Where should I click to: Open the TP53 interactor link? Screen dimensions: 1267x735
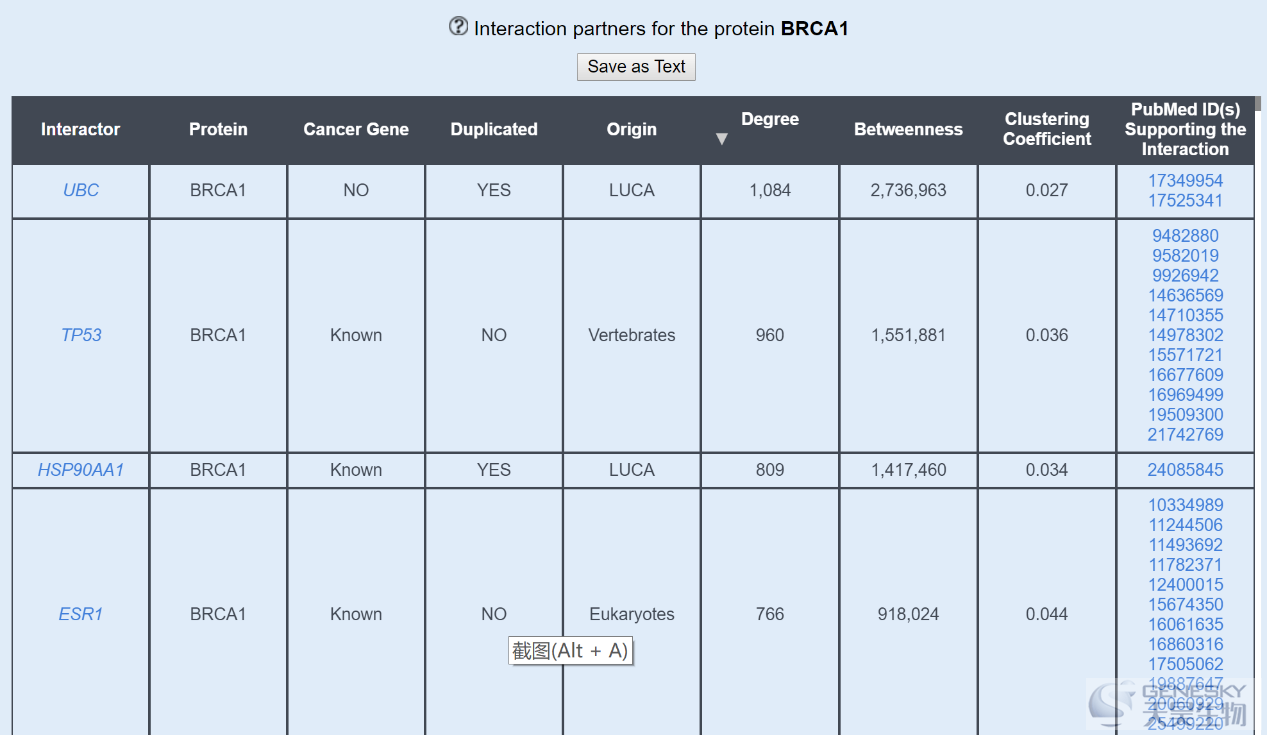[x=81, y=335]
